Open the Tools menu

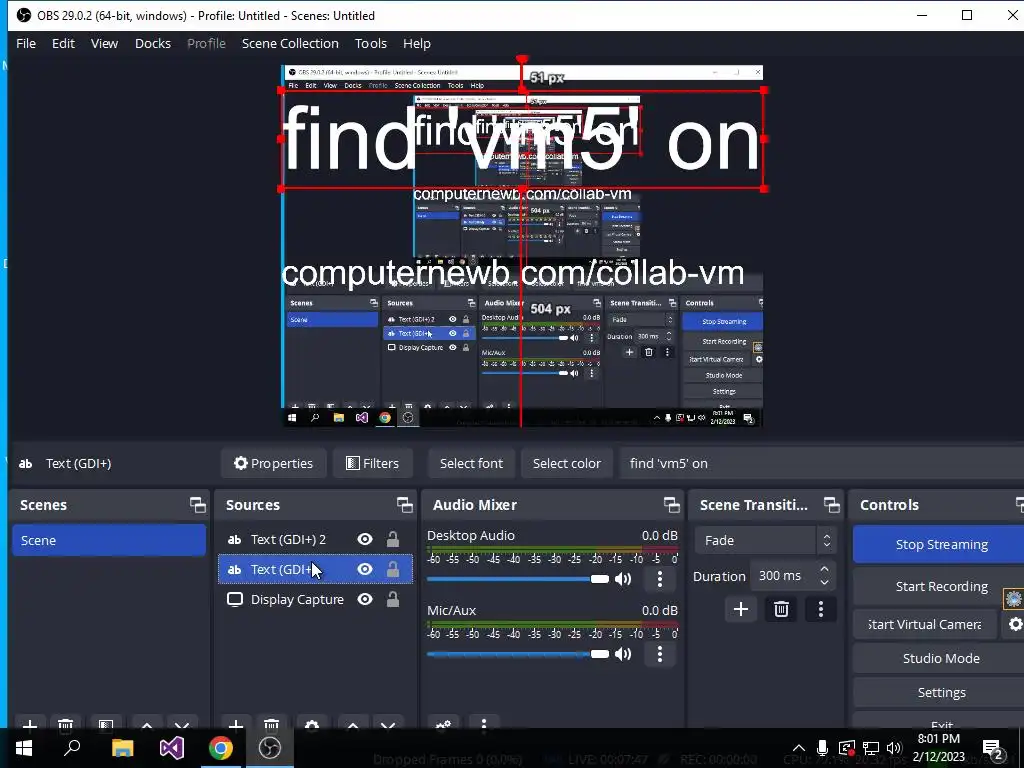click(x=371, y=44)
